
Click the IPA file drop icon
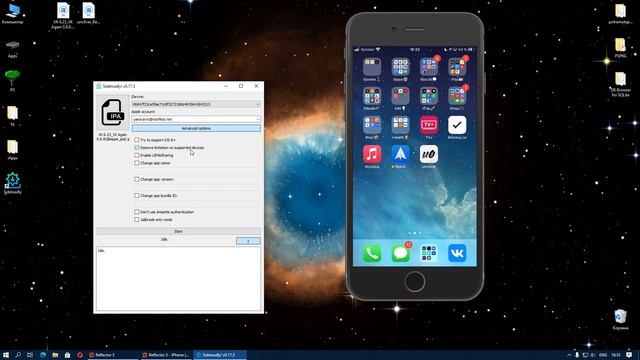point(113,112)
